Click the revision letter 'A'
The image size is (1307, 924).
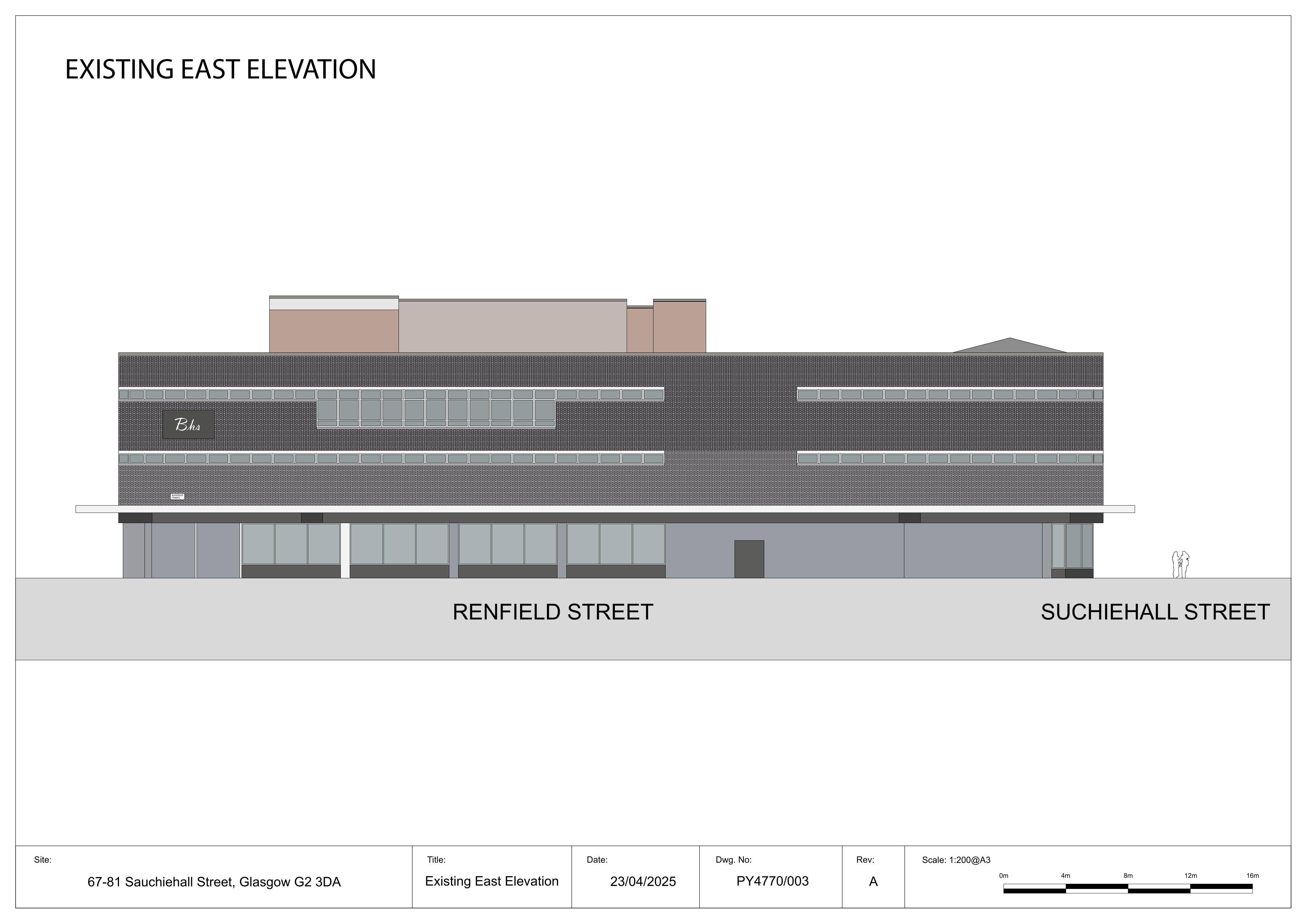[873, 882]
